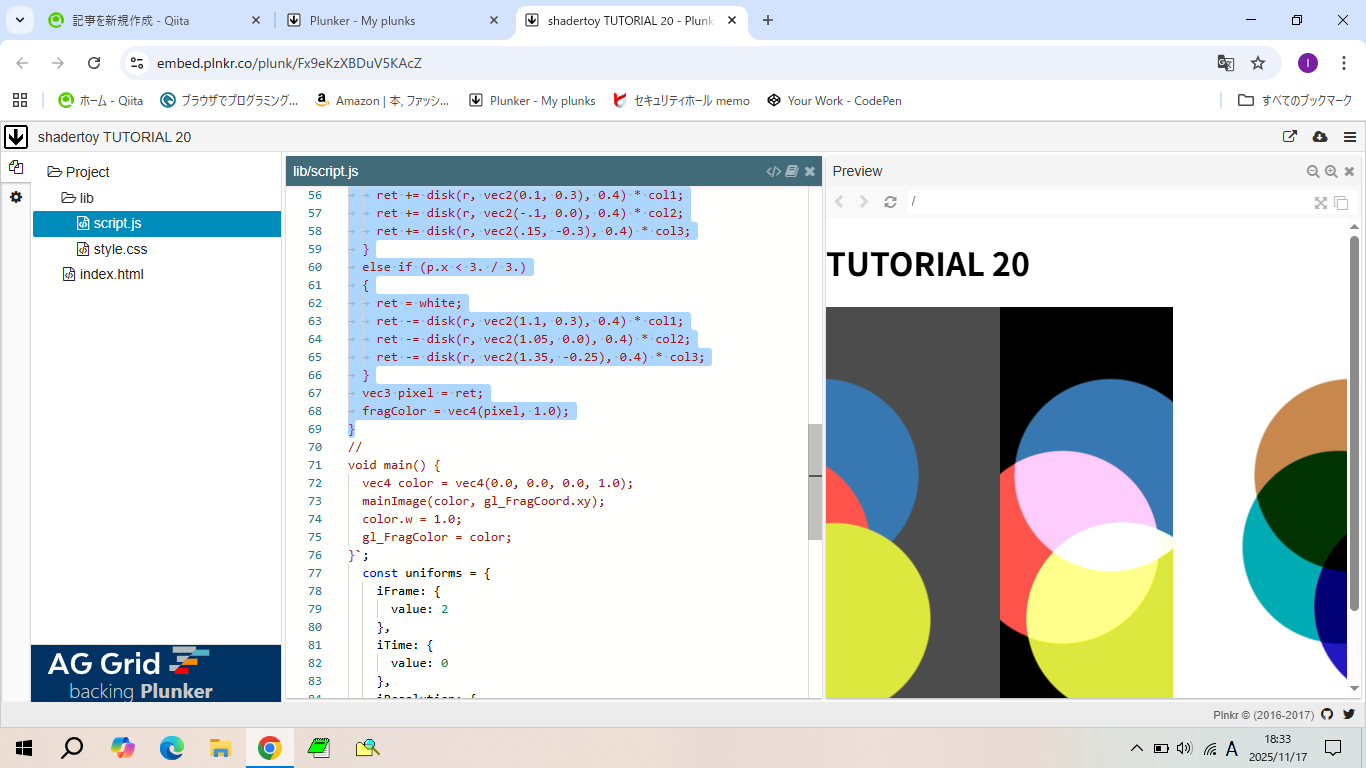Image resolution: width=1366 pixels, height=768 pixels.
Task: Open style.css file
Action: coord(112,249)
